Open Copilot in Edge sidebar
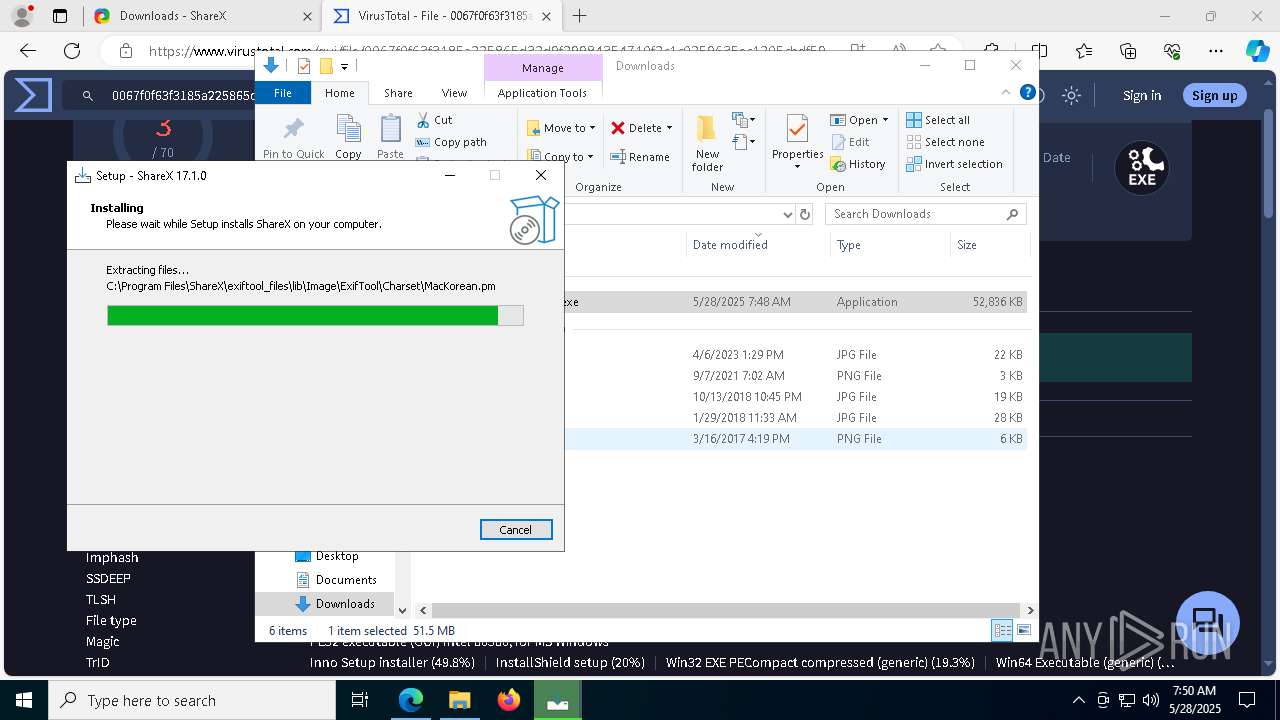 (x=1257, y=51)
